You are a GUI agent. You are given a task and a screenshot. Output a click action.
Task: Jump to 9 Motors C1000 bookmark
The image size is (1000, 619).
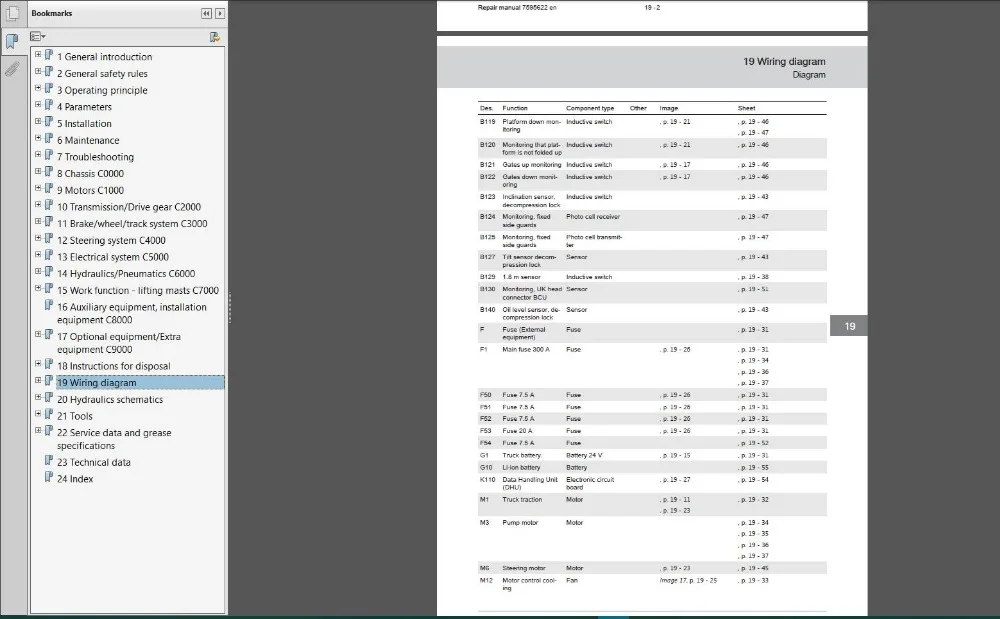point(91,190)
